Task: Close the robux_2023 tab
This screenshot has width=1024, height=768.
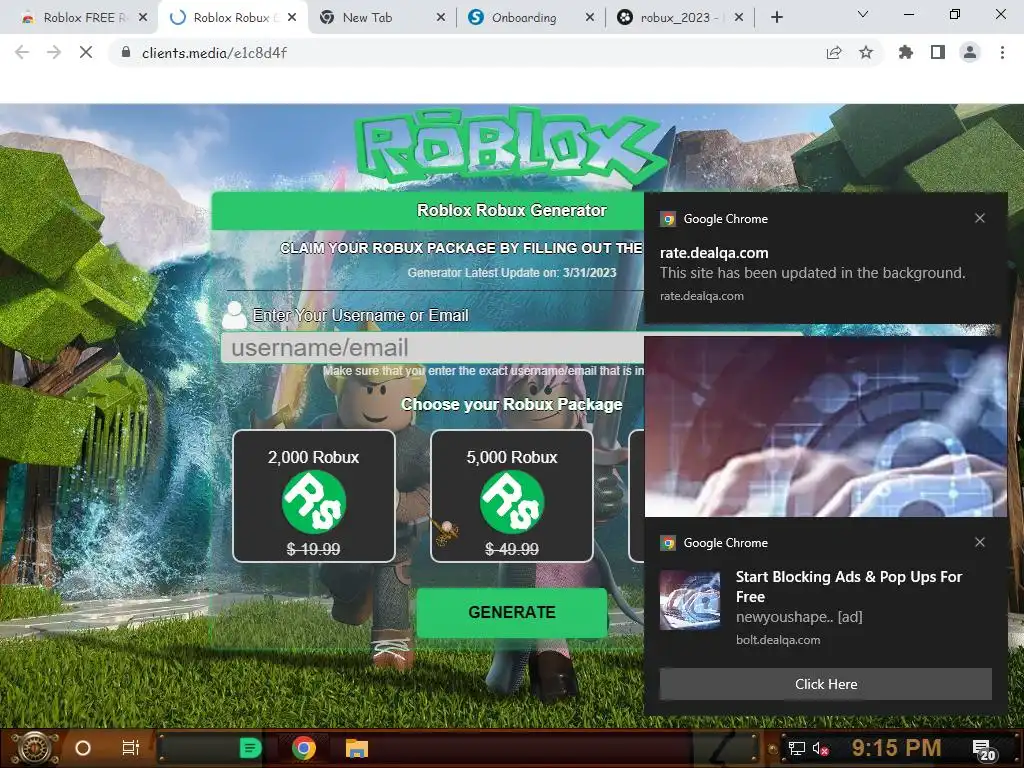Action: point(739,18)
